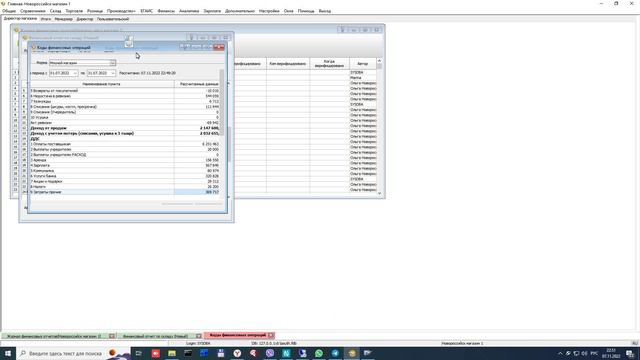Select the 2 Выплаты учредителям РАСХОД row
The image size is (640, 360).
point(124,155)
